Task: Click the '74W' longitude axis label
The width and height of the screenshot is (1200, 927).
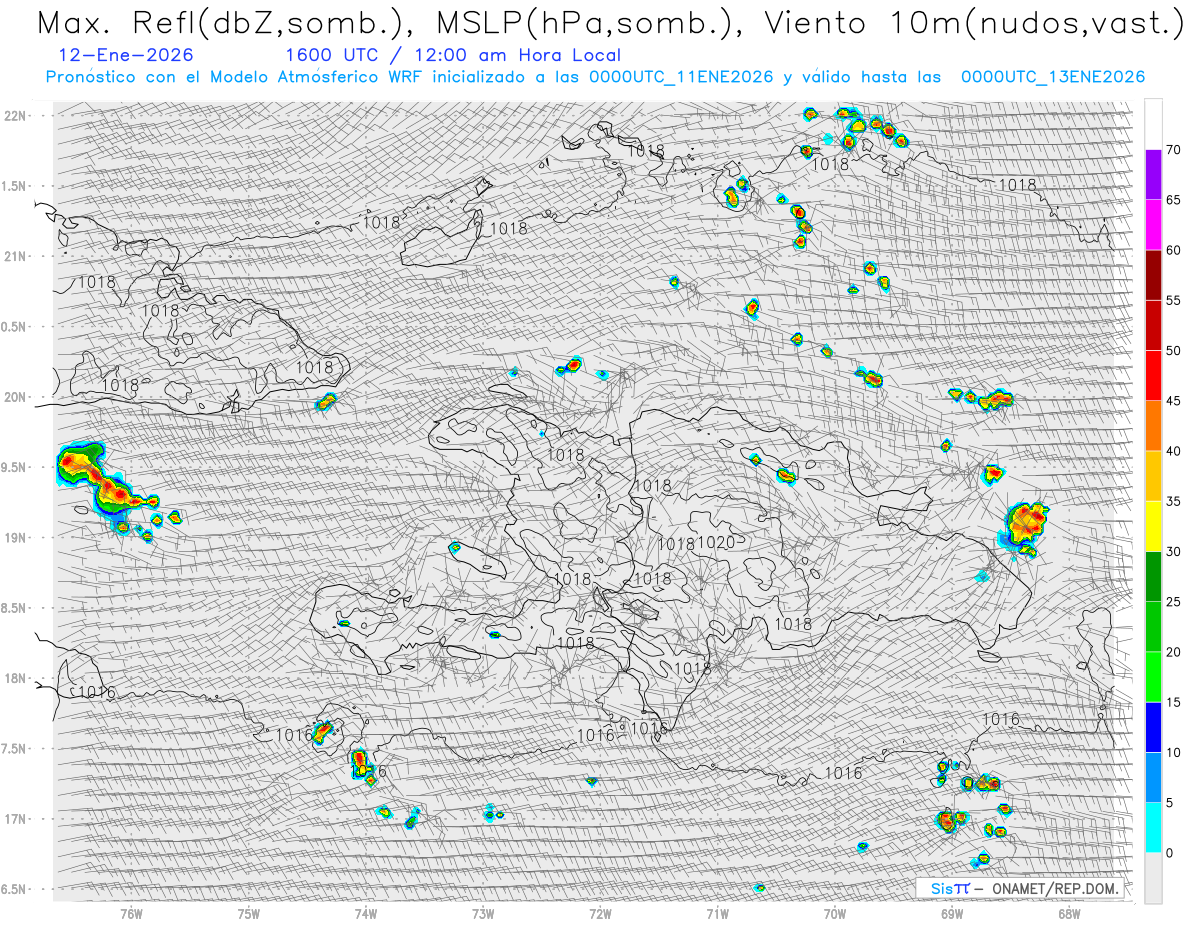Action: pyautogui.click(x=366, y=914)
